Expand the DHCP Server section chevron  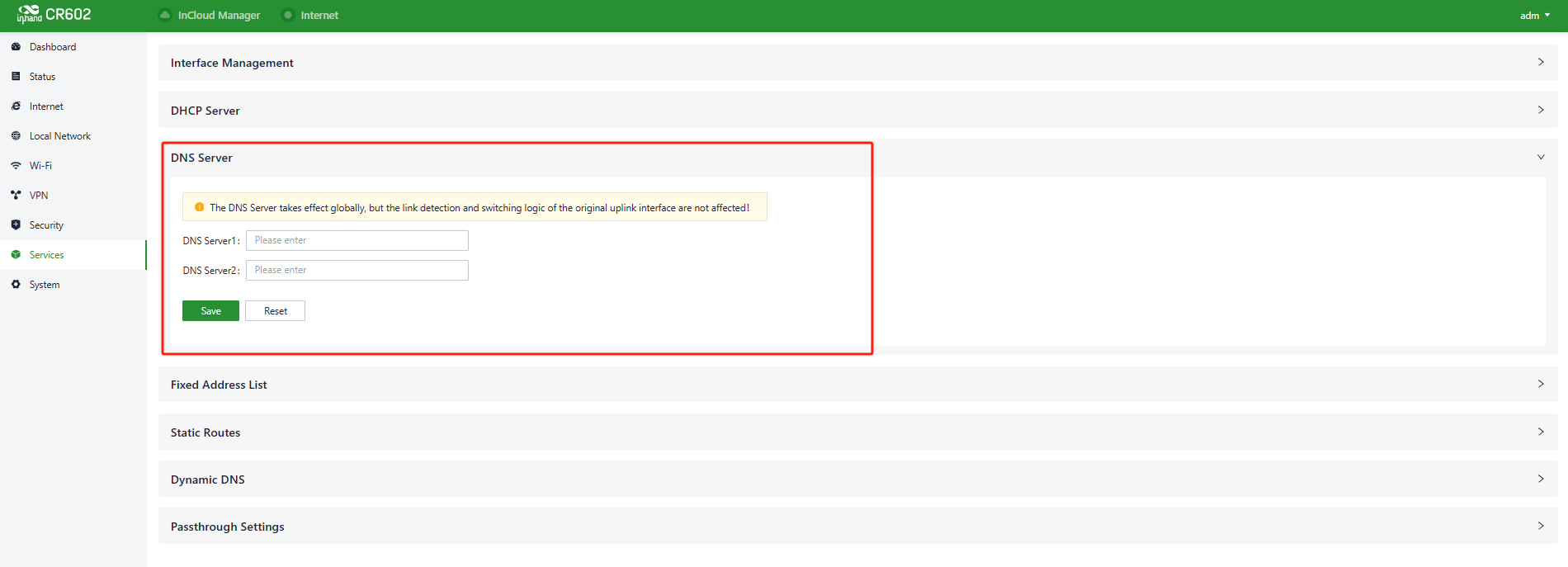1541,110
